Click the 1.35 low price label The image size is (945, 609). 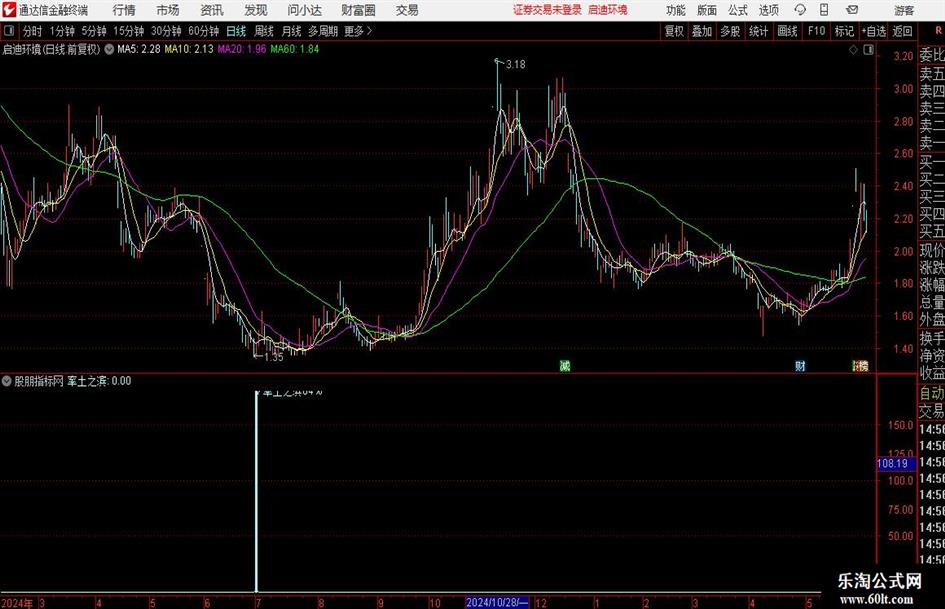tap(273, 357)
